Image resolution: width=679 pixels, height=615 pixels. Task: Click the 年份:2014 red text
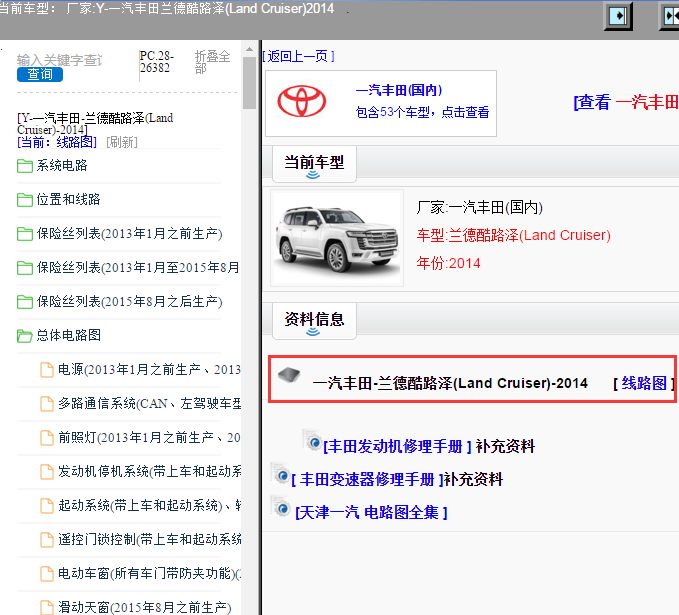point(449,263)
